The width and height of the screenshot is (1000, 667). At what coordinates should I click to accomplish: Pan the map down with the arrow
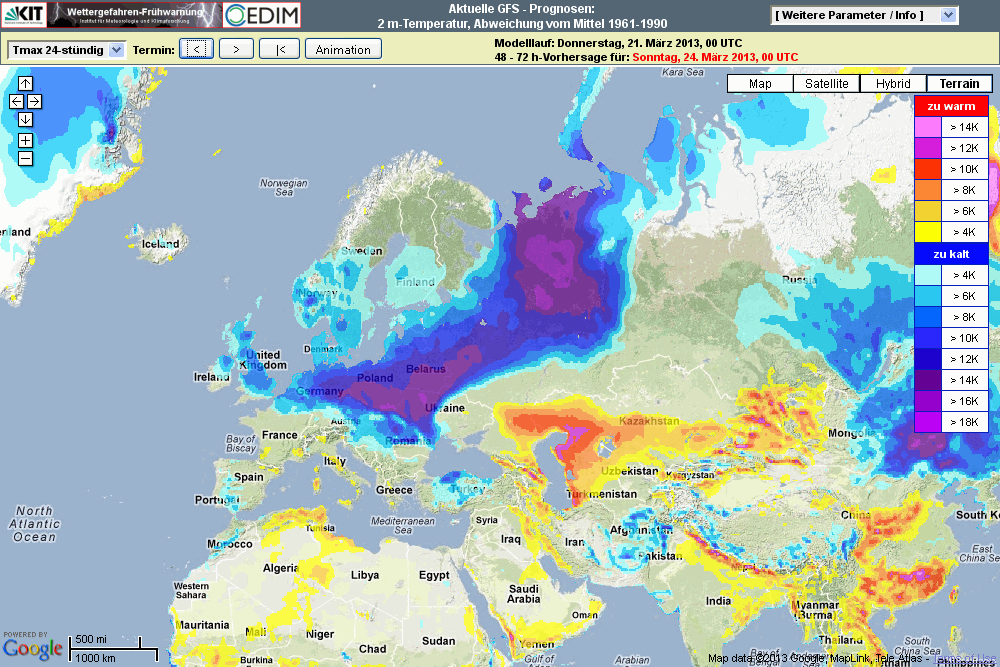(25, 119)
